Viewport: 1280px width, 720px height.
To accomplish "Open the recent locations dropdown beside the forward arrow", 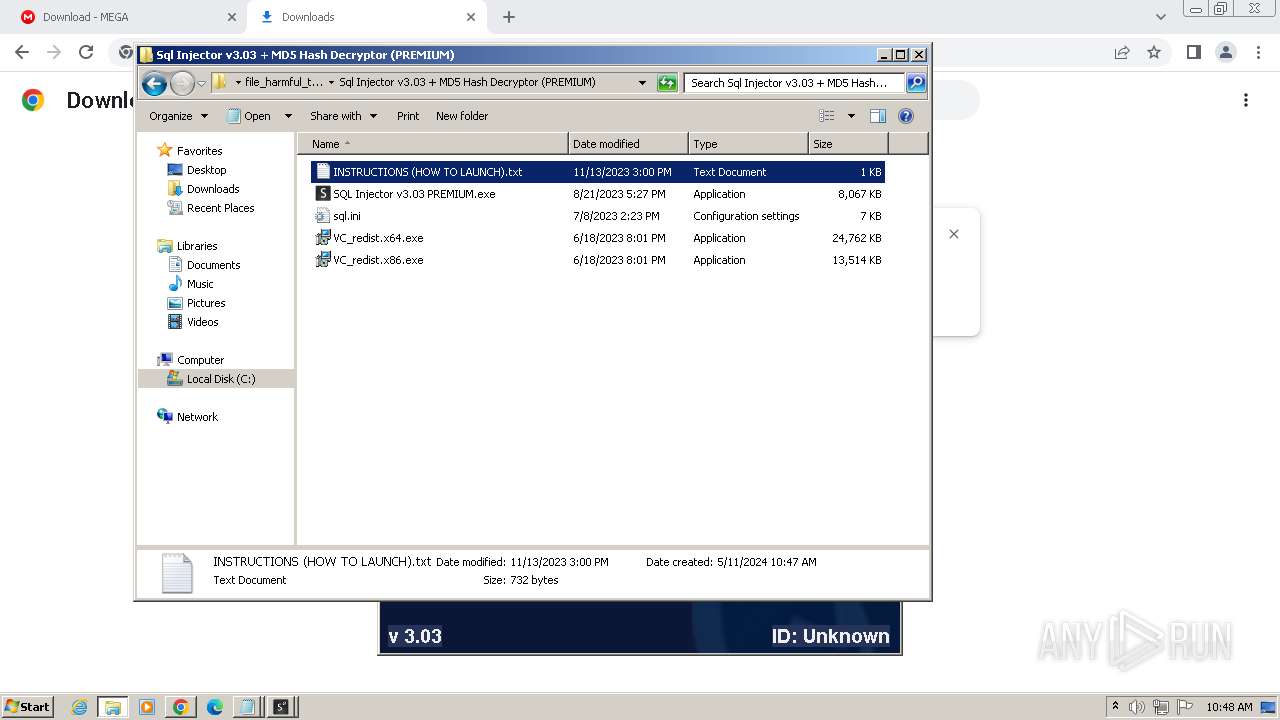I will (x=202, y=83).
